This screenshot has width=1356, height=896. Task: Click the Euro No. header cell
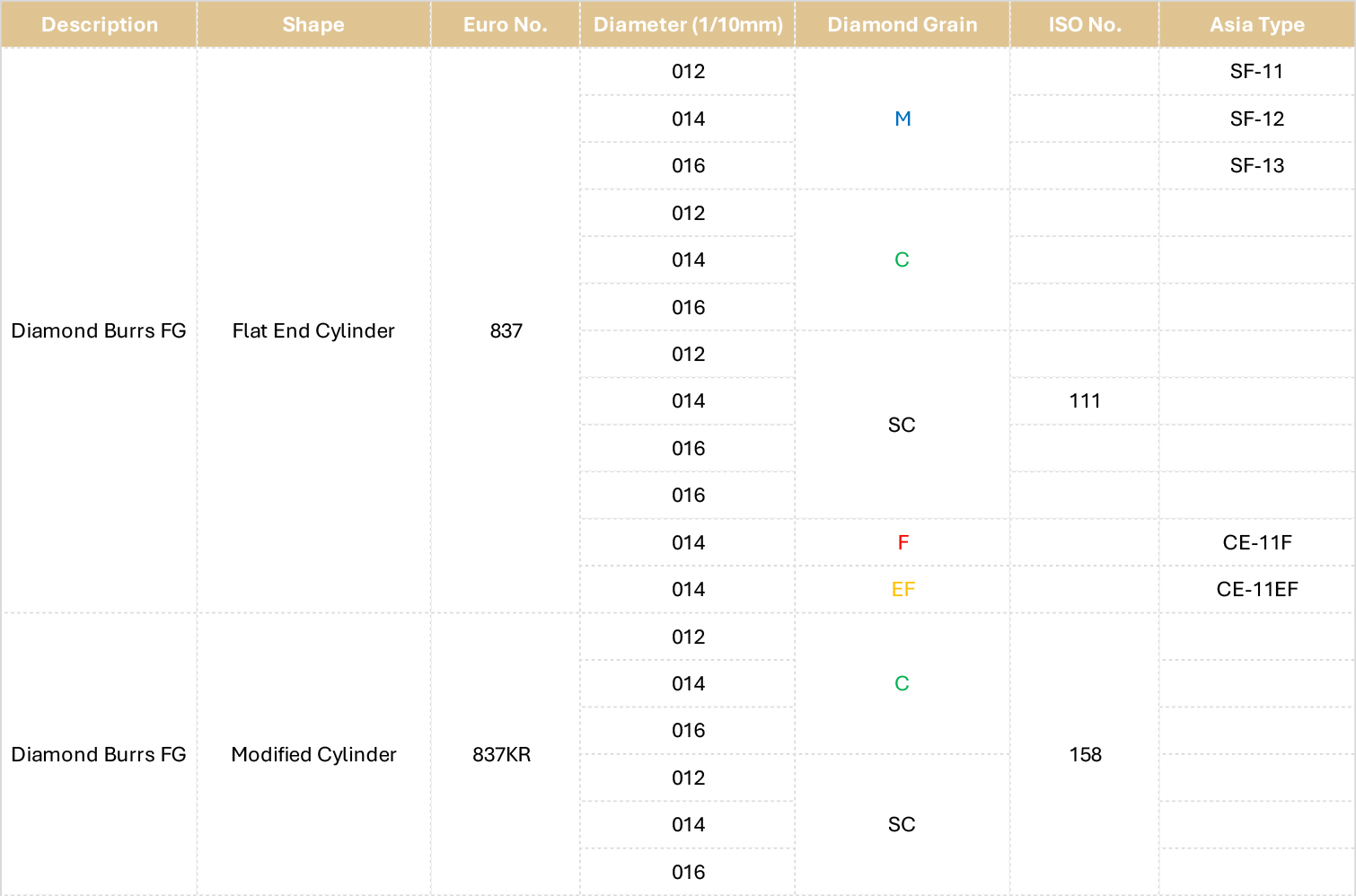(x=506, y=24)
